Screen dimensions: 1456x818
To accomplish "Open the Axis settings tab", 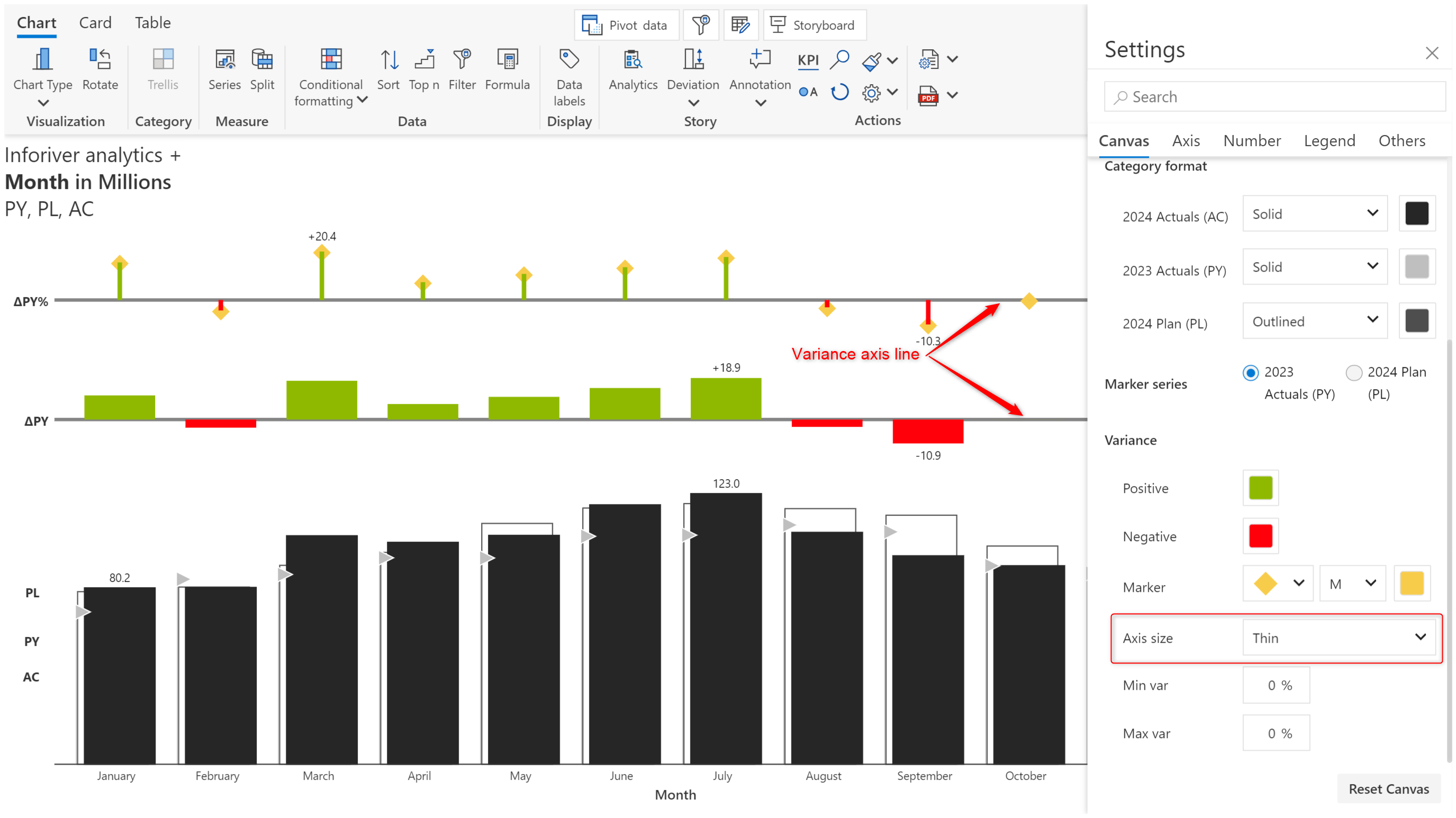I will pos(1186,141).
